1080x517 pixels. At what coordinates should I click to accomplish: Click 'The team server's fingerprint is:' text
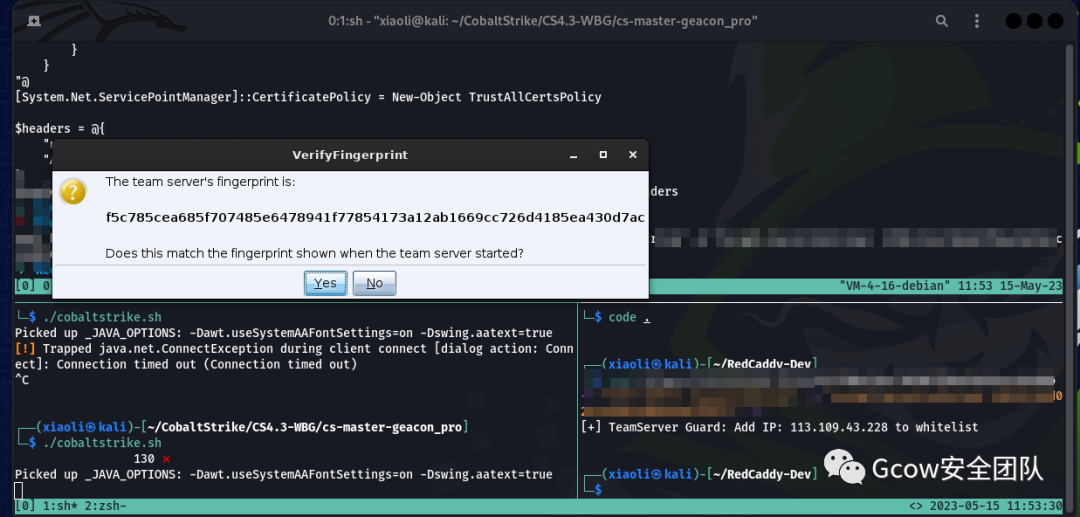200,182
